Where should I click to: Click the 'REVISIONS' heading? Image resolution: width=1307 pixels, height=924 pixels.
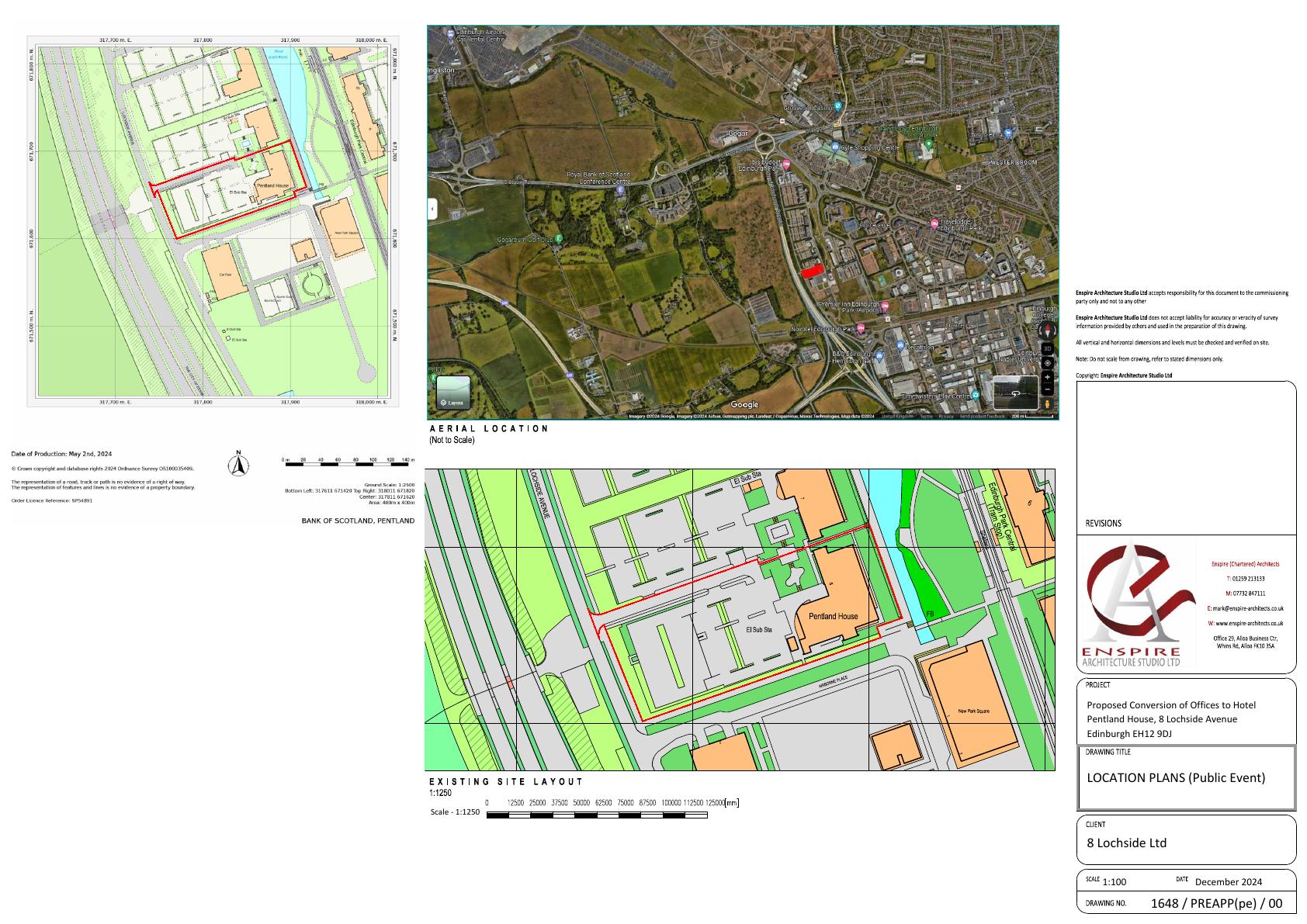pos(1104,524)
